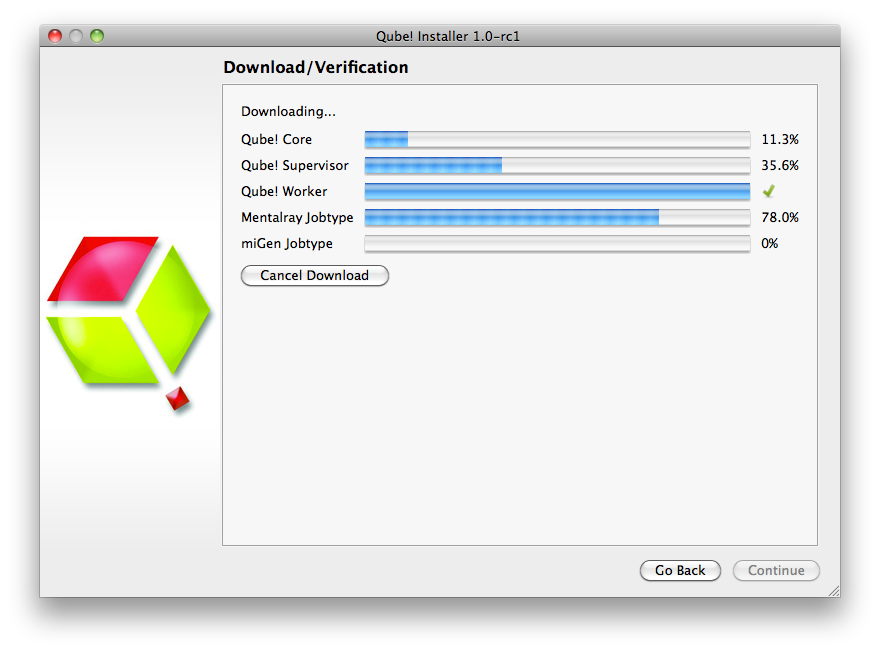Click the small red diamond below the logo
The height and width of the screenshot is (652, 880).
(x=178, y=398)
